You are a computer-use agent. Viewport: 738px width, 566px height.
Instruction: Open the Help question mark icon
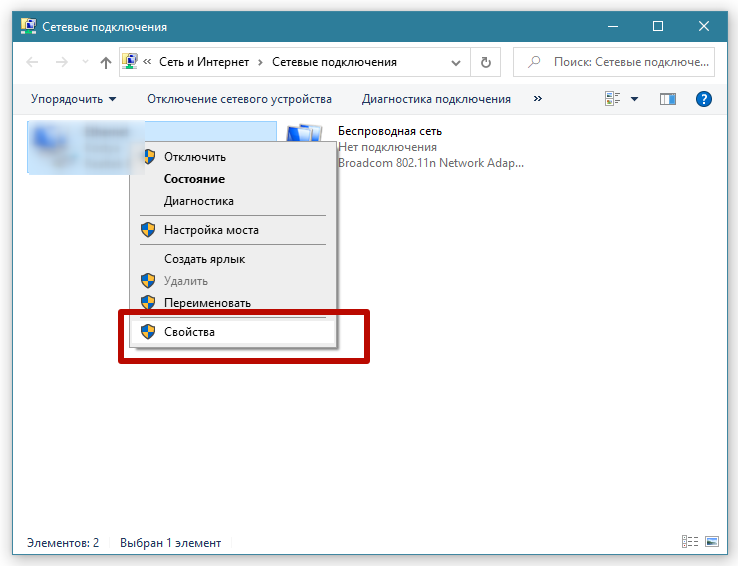tap(703, 99)
